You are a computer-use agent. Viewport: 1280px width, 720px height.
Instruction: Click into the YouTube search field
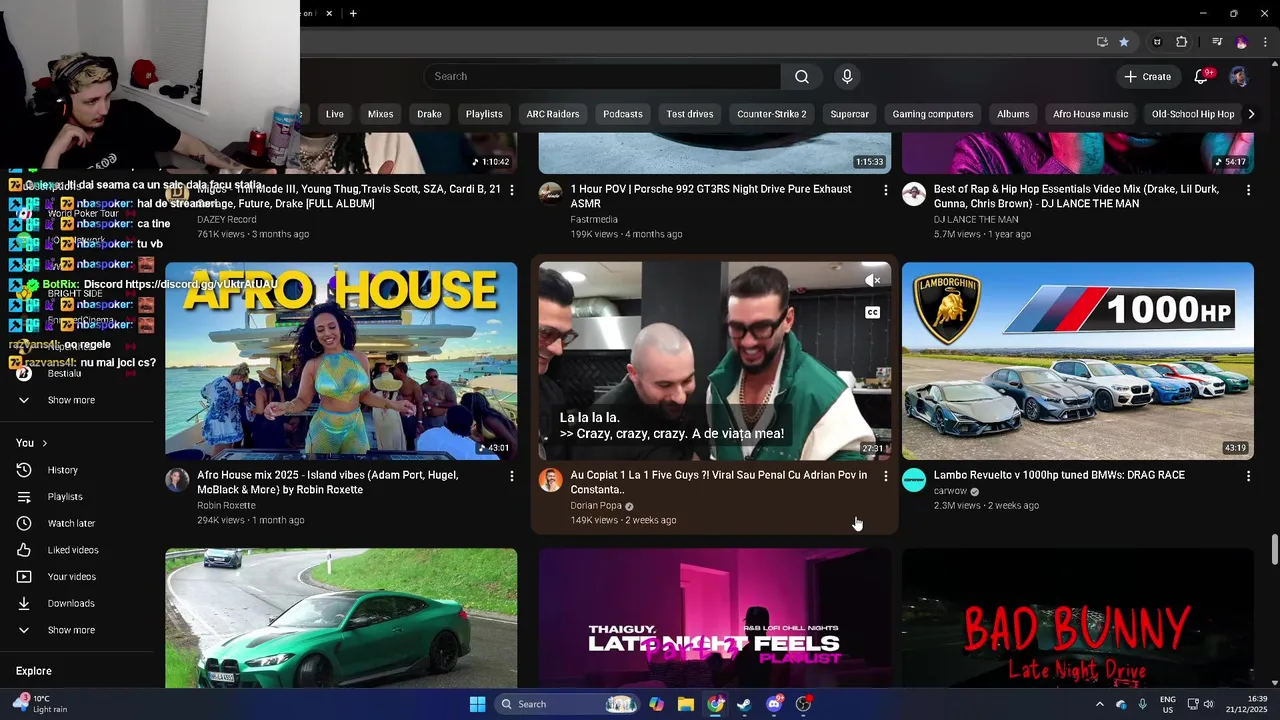(x=602, y=77)
